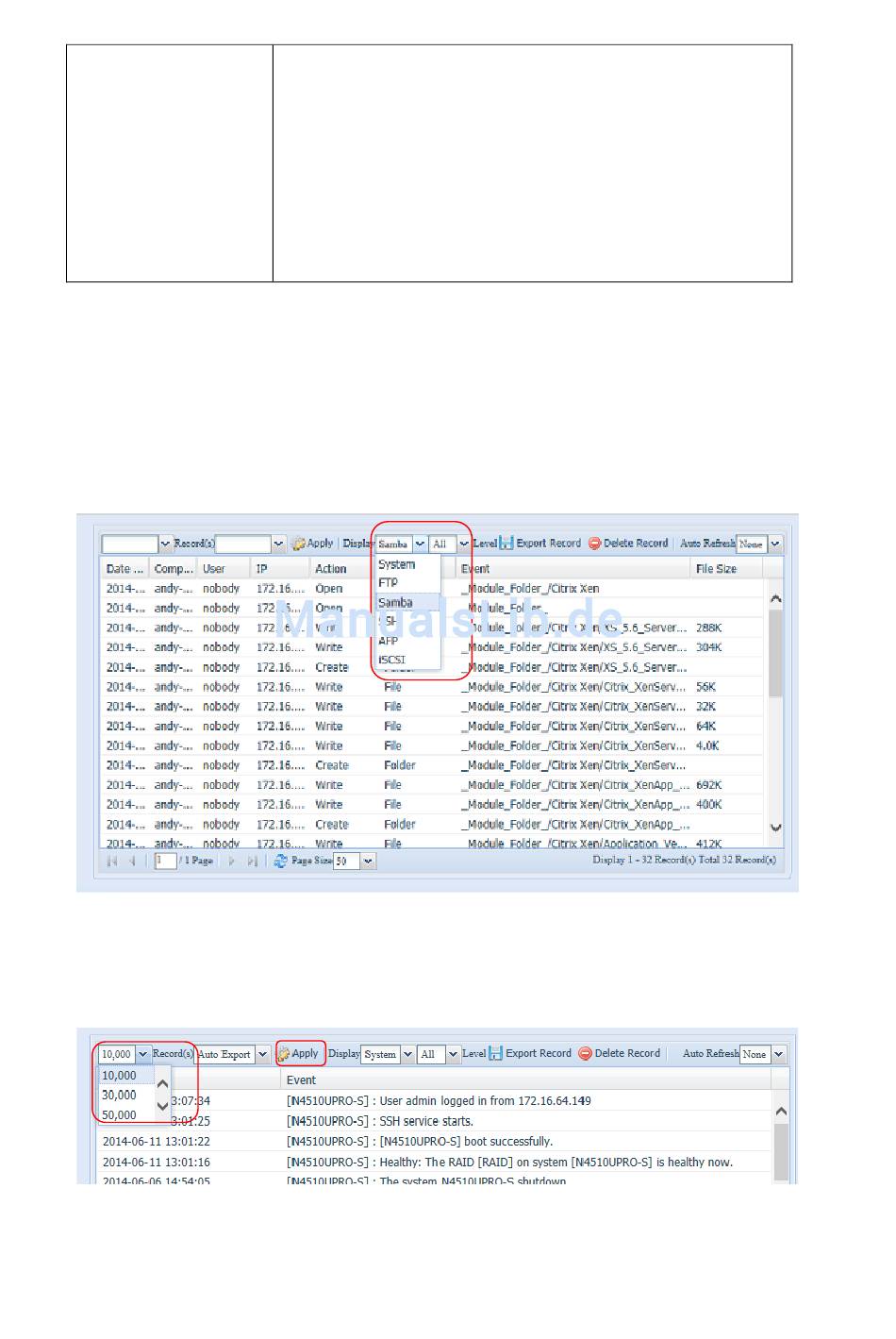Screen dimensions: 896x1339
Task: Click Apply in the upper Samba log toolbar
Action: click(x=313, y=544)
